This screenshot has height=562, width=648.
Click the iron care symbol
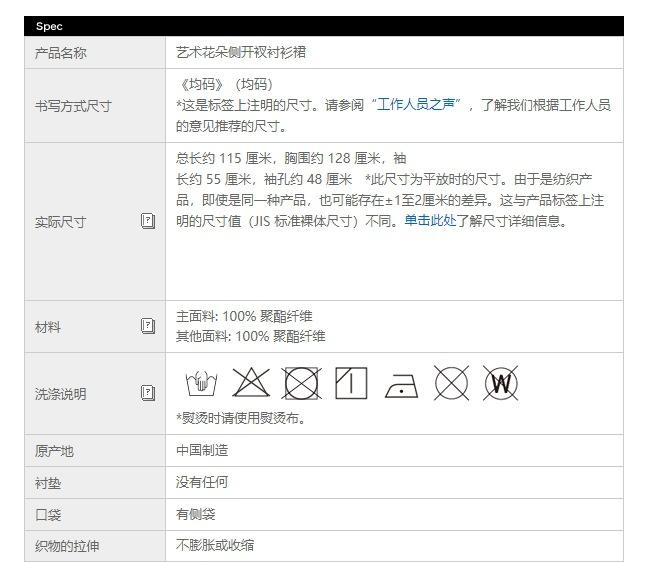tap(401, 383)
